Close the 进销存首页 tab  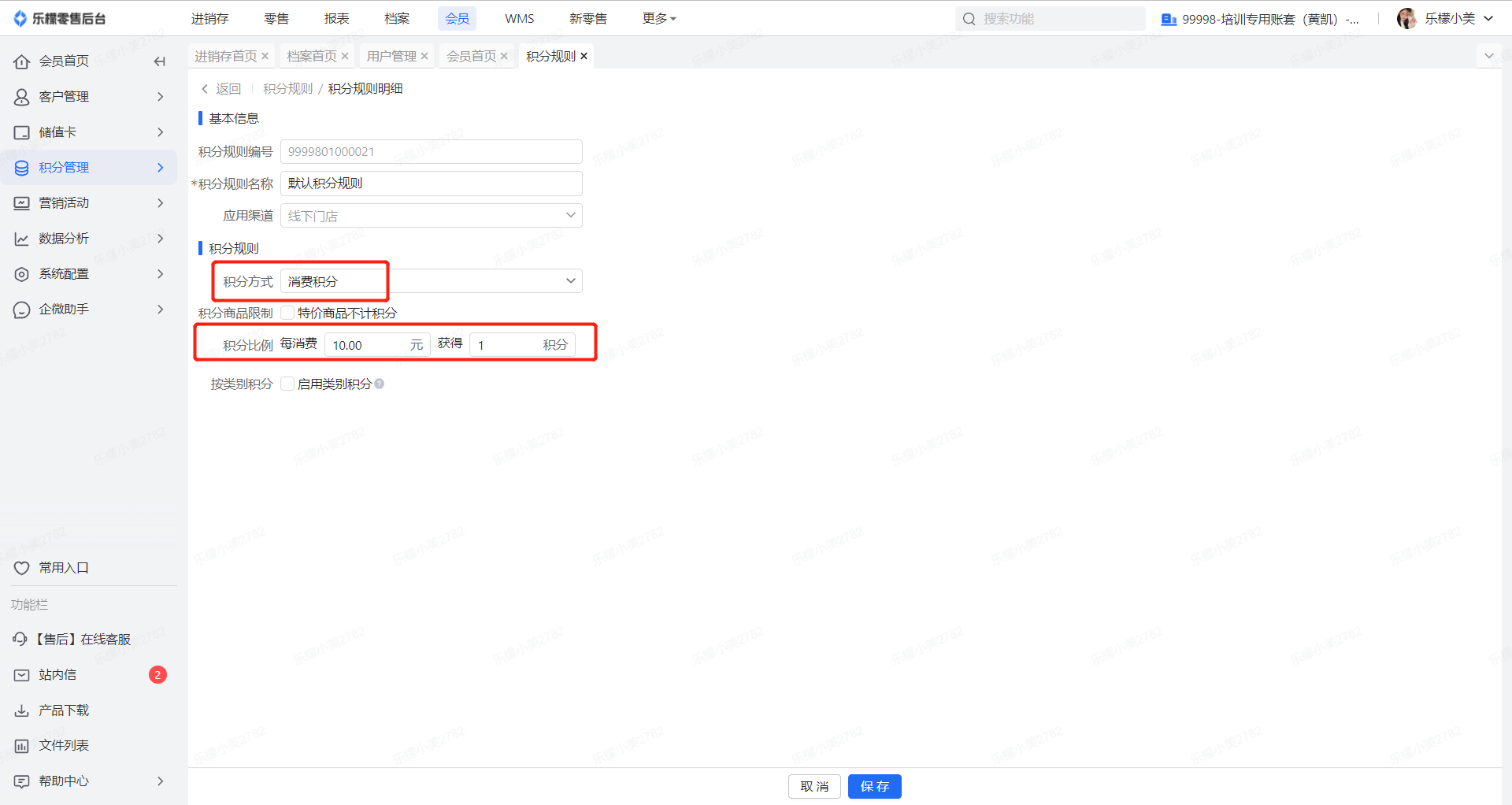click(265, 56)
